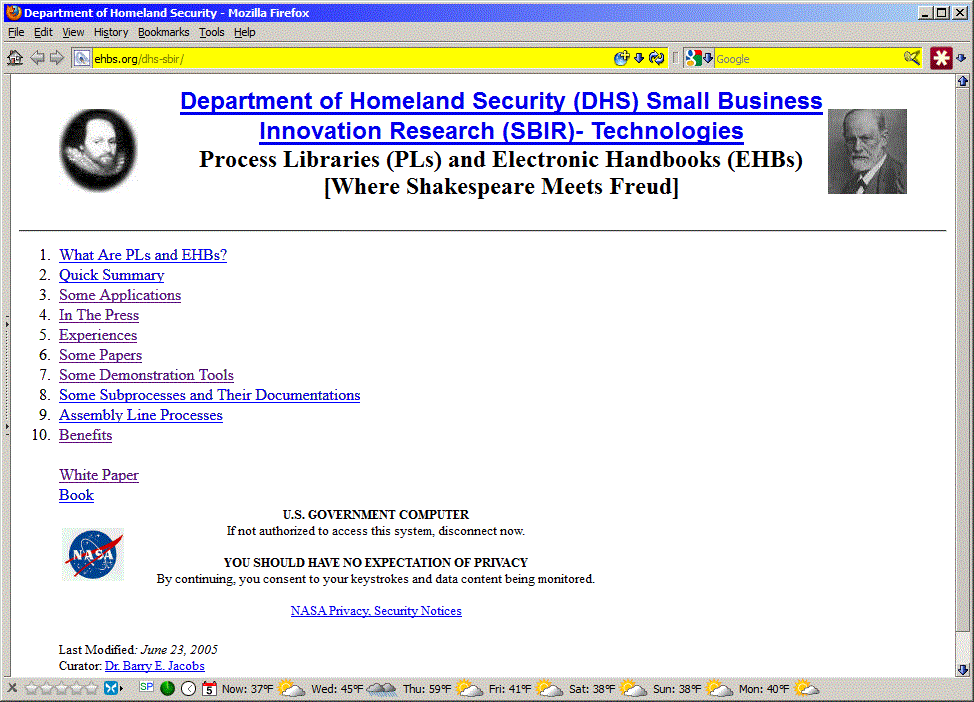The width and height of the screenshot is (974, 702).
Task: Open the Edit menu
Action: pyautogui.click(x=43, y=32)
